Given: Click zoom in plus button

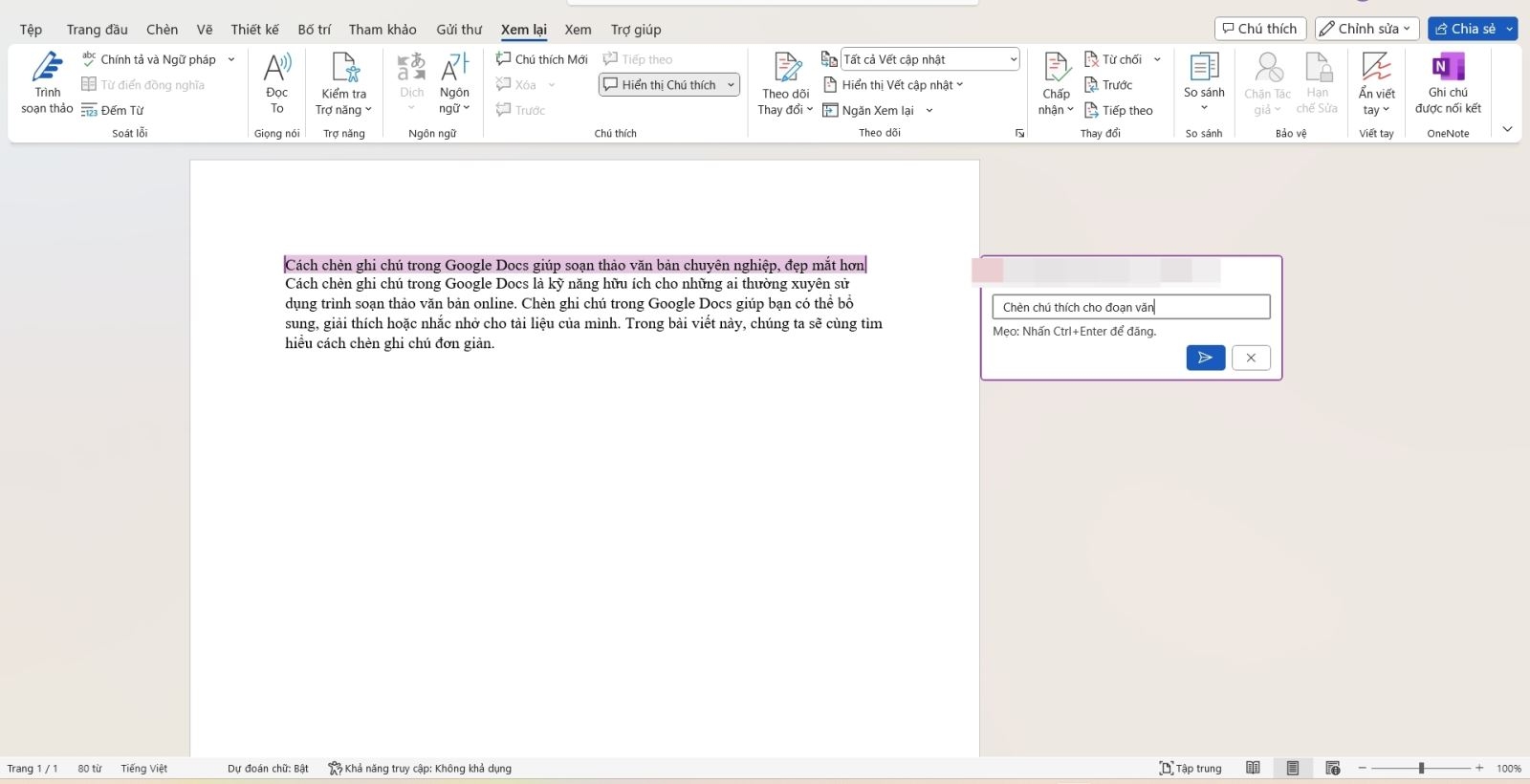Looking at the screenshot, I should (x=1479, y=768).
